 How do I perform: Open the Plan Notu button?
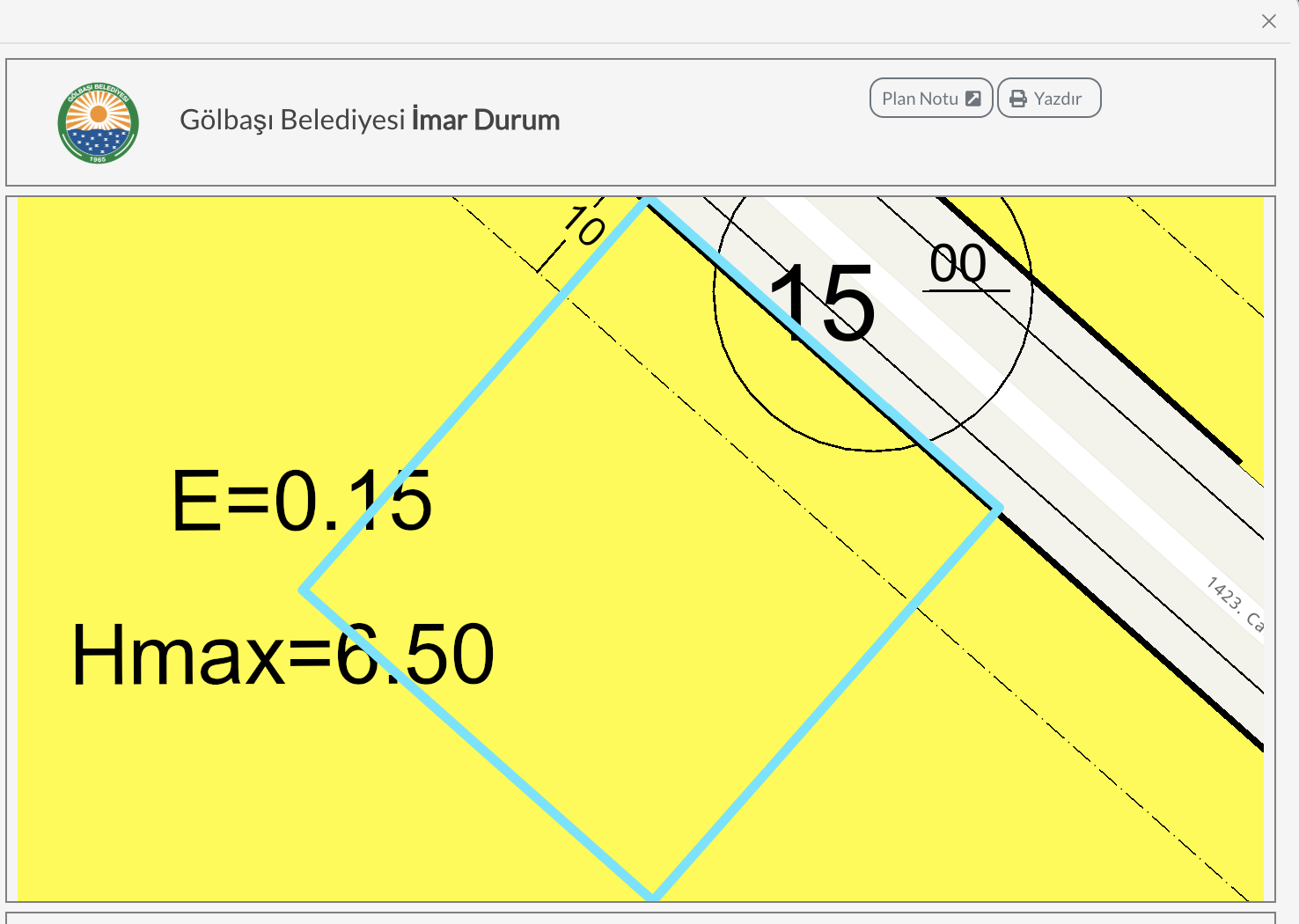coord(930,98)
